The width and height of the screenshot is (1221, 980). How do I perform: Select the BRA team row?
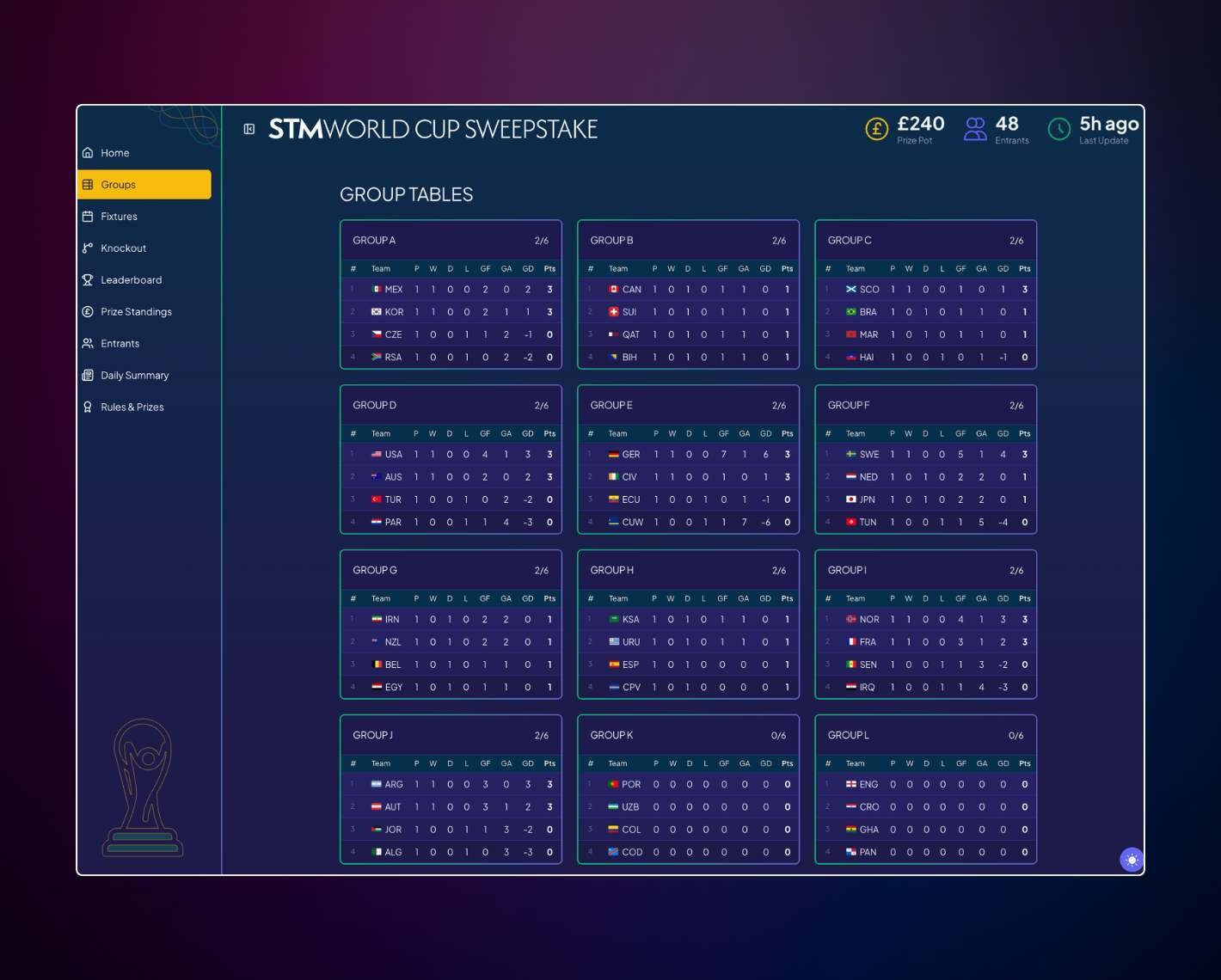pyautogui.click(x=925, y=312)
